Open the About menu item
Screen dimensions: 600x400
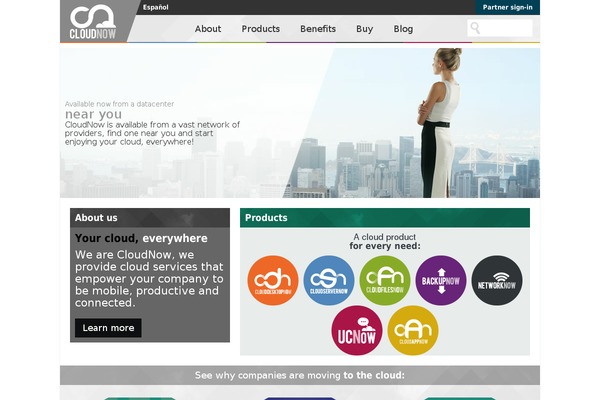click(208, 29)
